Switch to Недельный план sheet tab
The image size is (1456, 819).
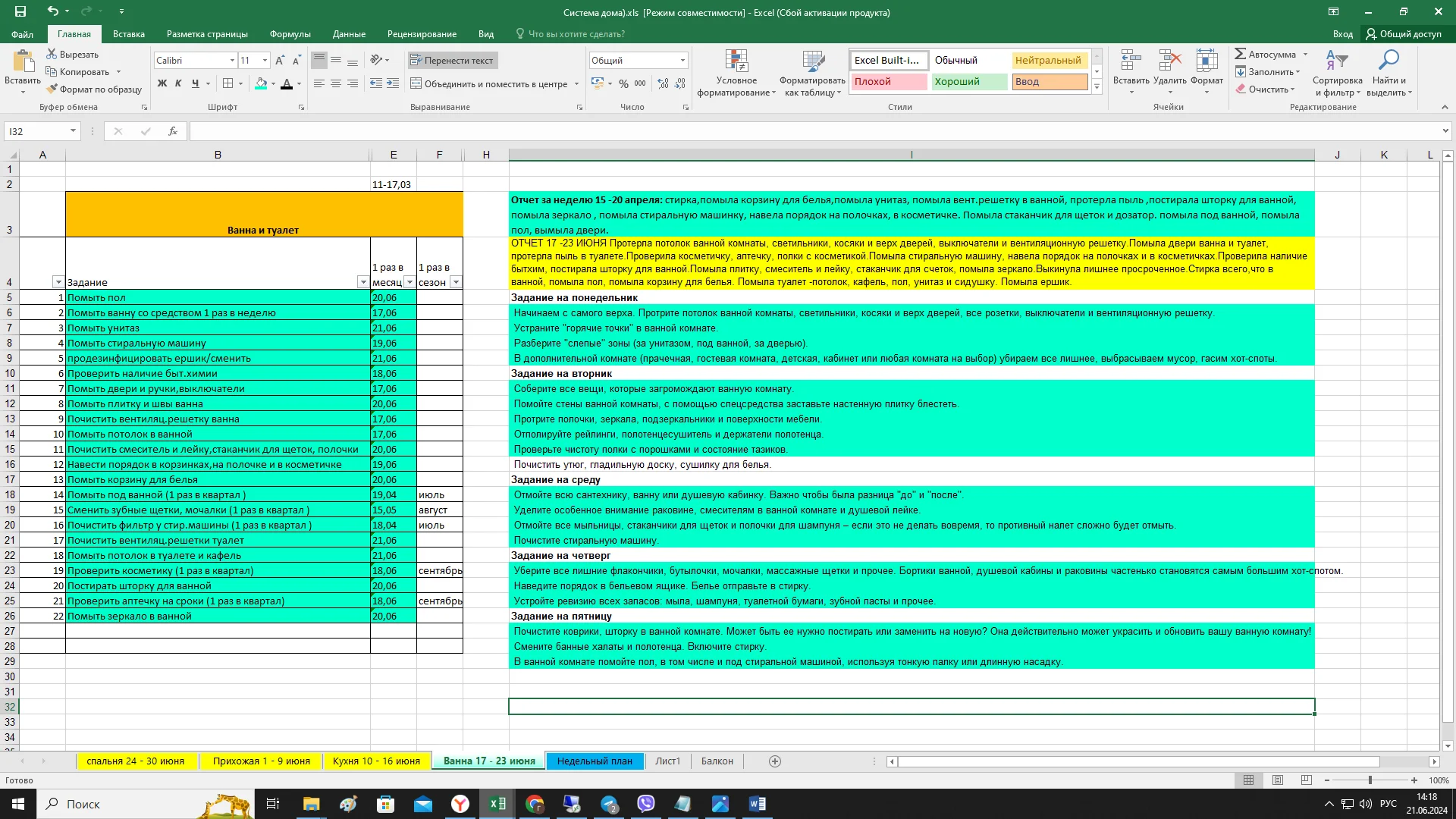tap(594, 761)
